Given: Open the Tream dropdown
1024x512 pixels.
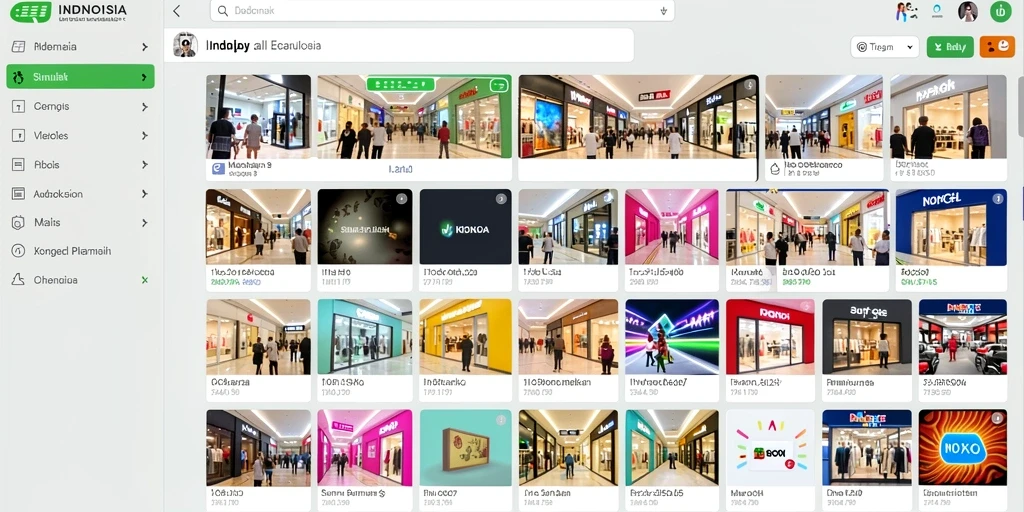Looking at the screenshot, I should (x=884, y=46).
